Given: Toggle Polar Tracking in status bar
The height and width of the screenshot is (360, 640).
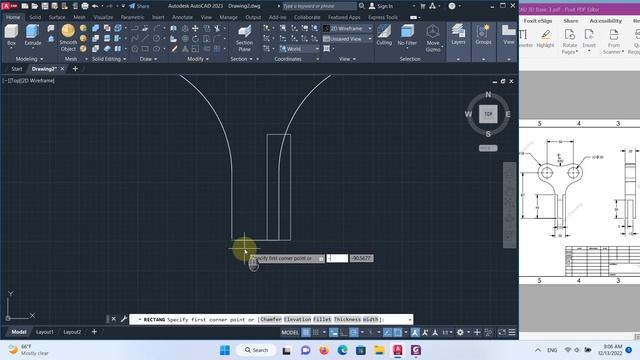Looking at the screenshot, I should point(354,332).
